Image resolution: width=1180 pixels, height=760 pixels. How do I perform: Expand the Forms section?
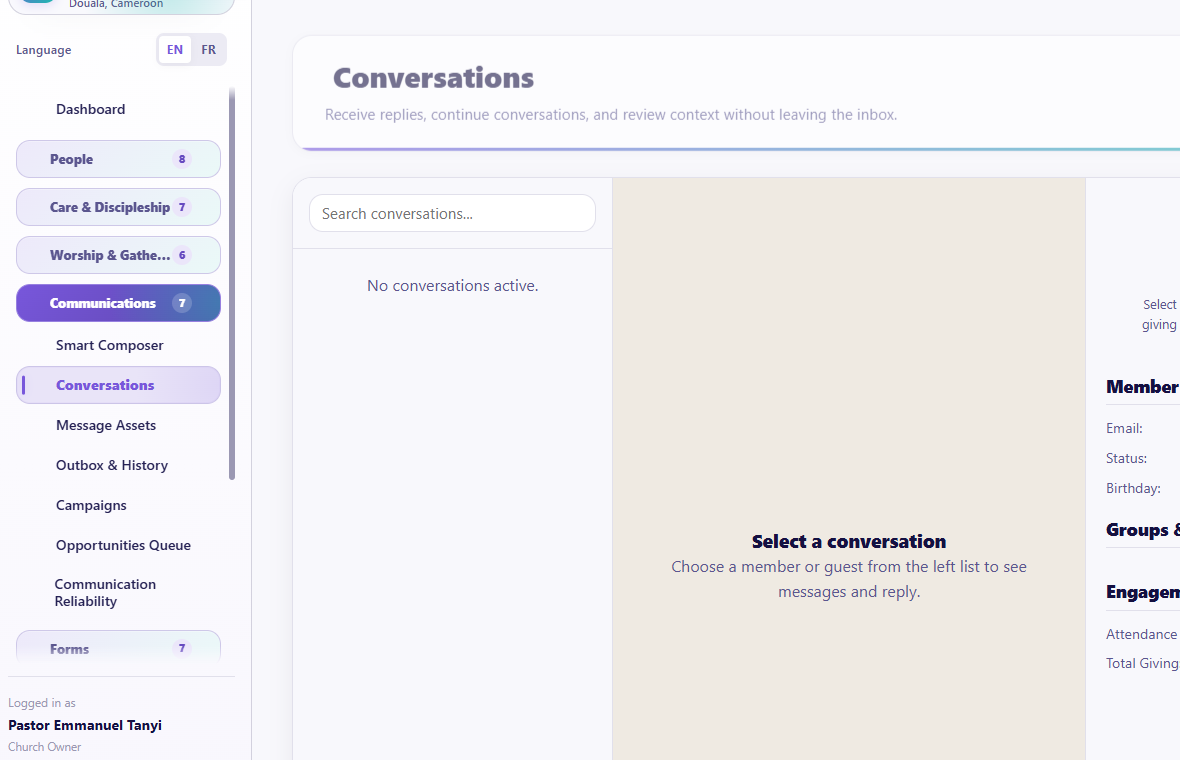click(x=118, y=647)
